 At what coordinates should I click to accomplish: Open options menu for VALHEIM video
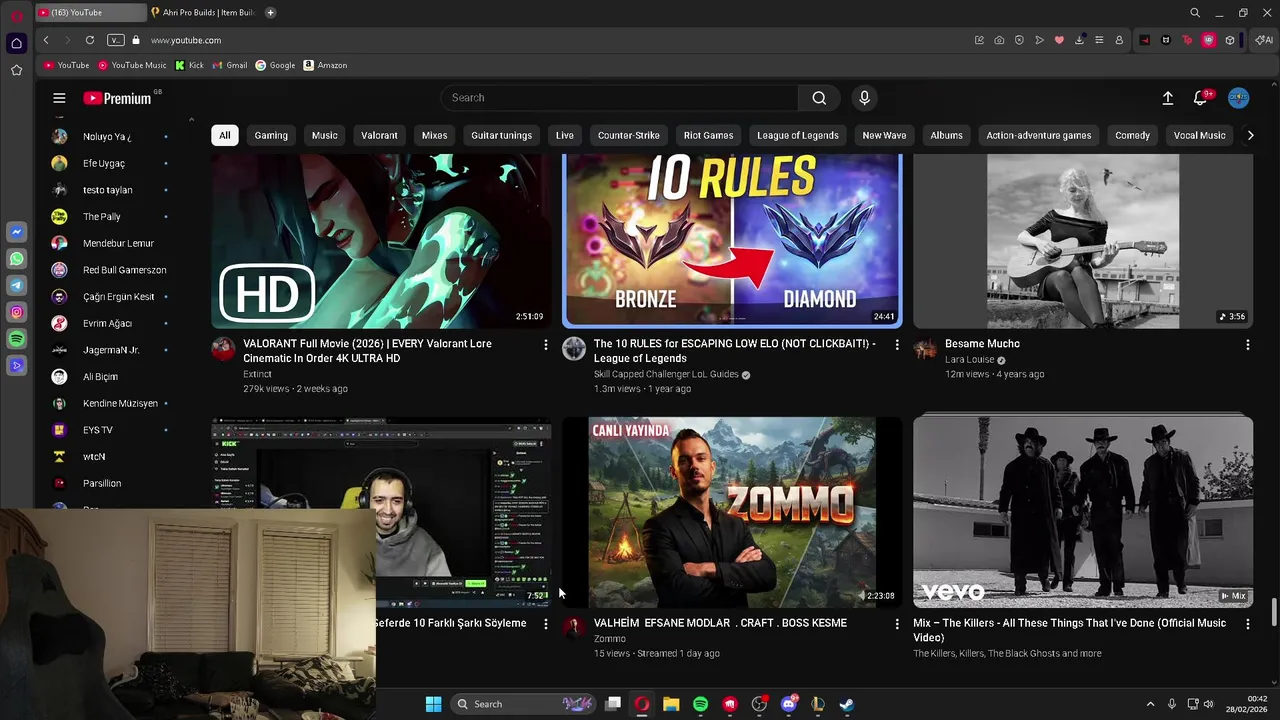pos(896,623)
